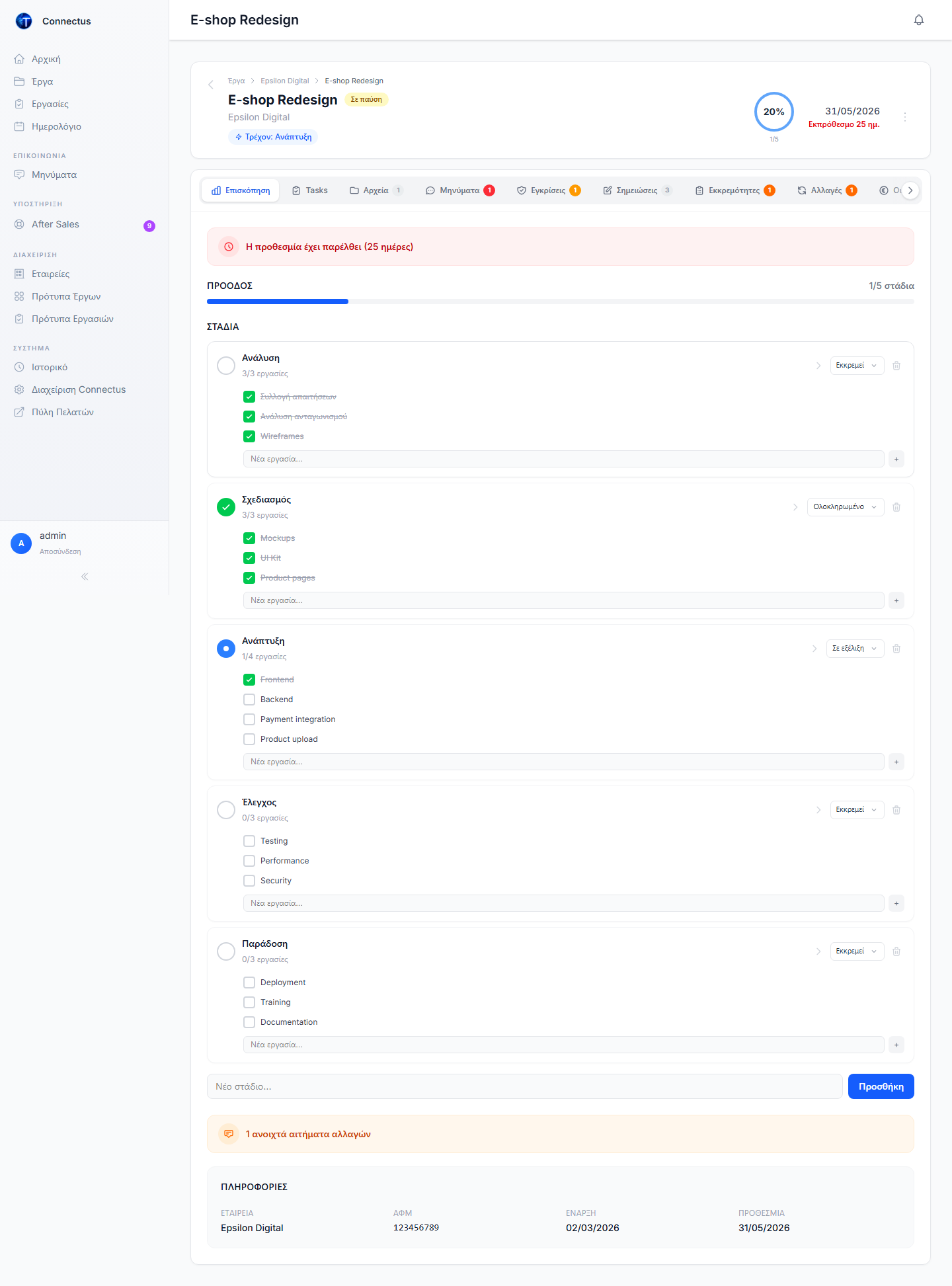Viewport: 952px width, 1286px height.
Task: Uncheck the Wireframes task
Action: click(x=249, y=436)
